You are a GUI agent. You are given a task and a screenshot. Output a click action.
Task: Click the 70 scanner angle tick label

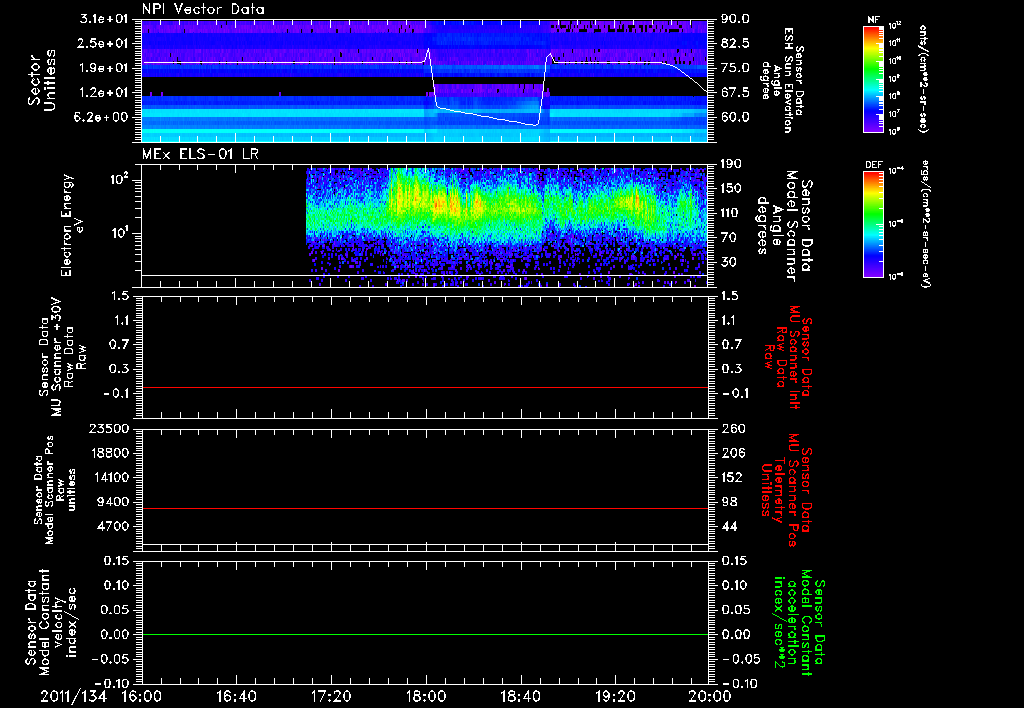tap(729, 238)
